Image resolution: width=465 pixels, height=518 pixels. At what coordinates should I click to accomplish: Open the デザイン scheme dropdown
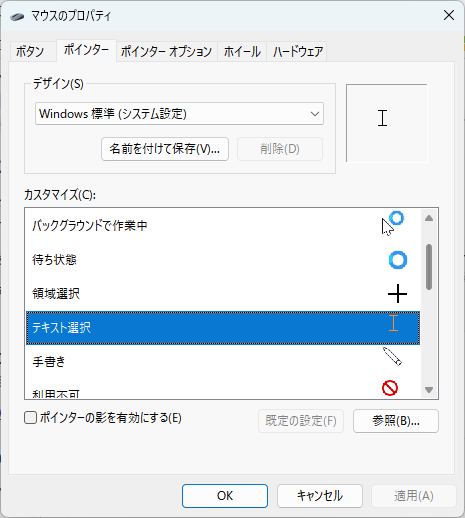pyautogui.click(x=179, y=114)
